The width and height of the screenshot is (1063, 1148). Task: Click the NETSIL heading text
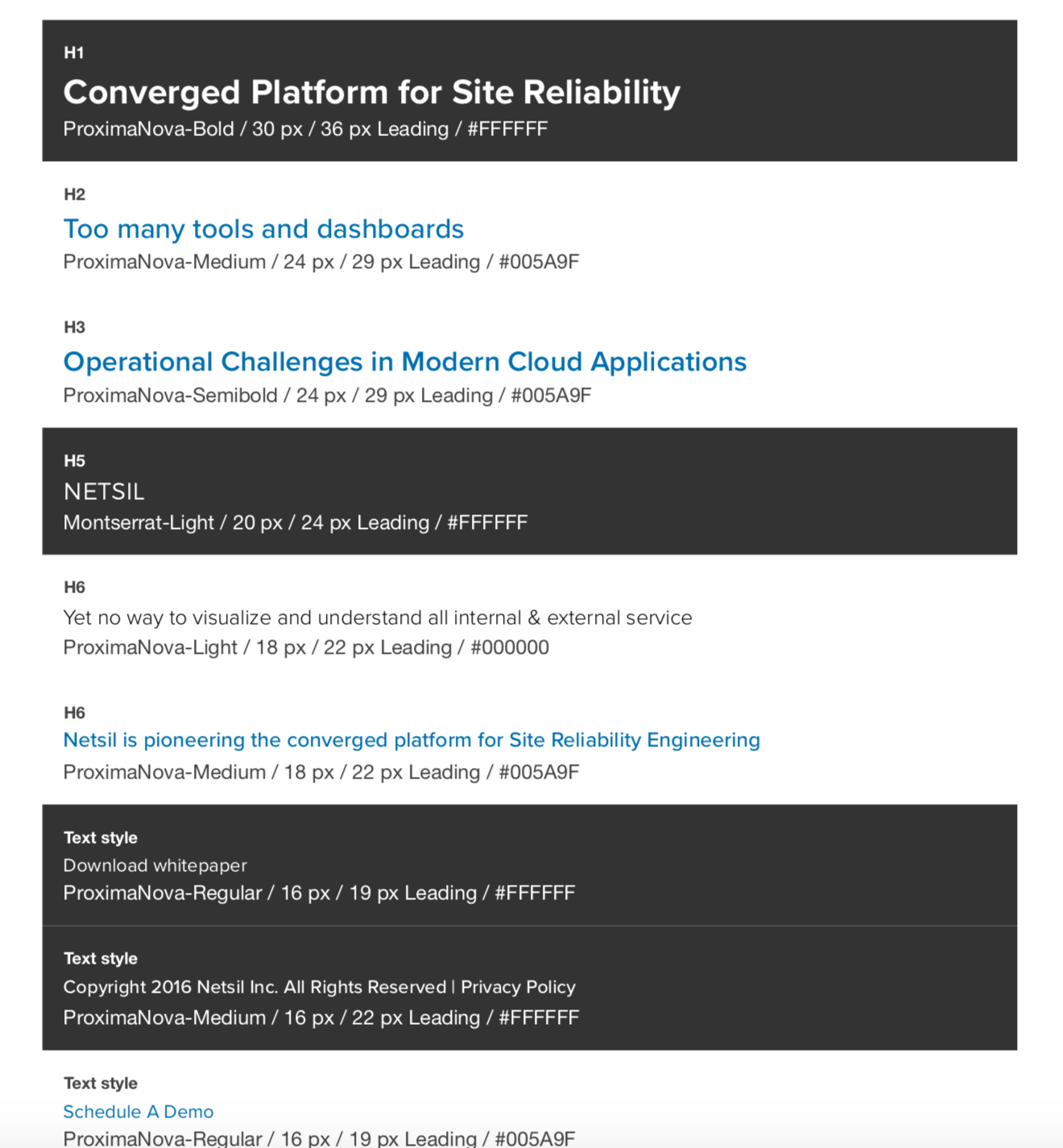coord(104,492)
